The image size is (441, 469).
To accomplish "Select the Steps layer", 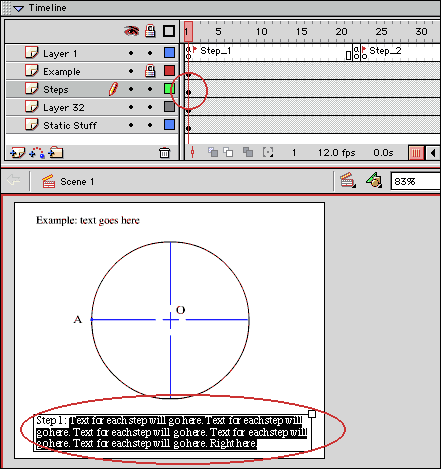I will point(92,89).
